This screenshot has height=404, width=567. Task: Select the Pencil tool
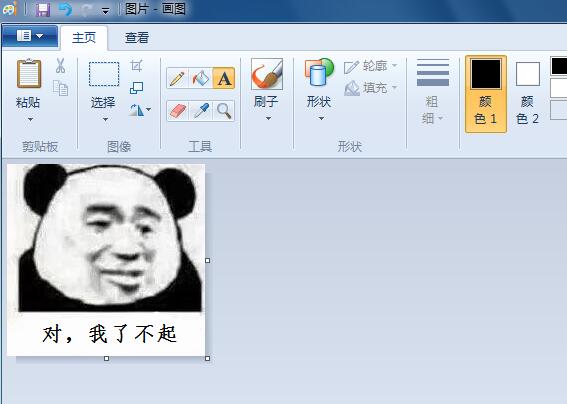(x=177, y=78)
